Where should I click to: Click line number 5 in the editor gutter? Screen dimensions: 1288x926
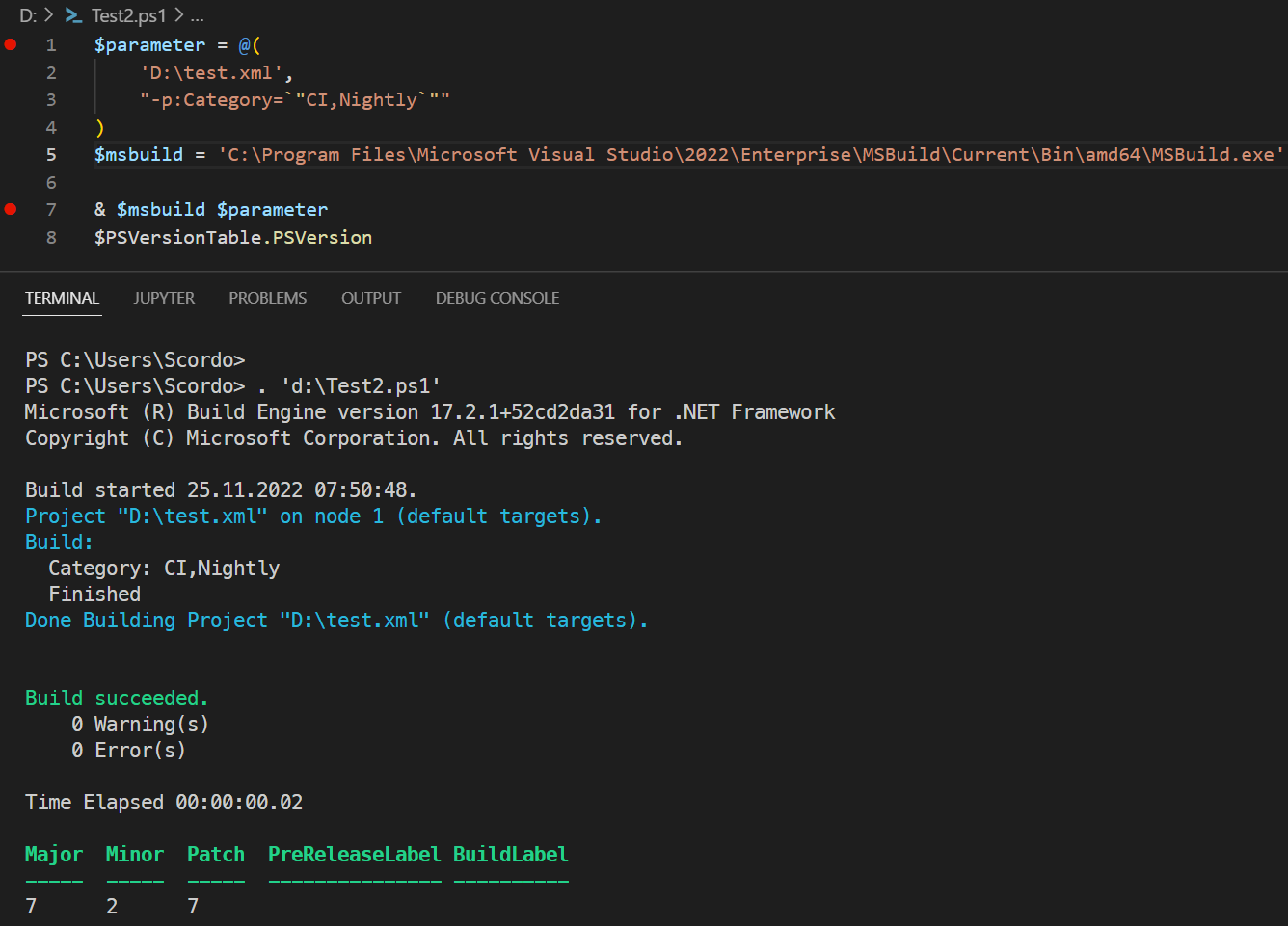coord(50,154)
